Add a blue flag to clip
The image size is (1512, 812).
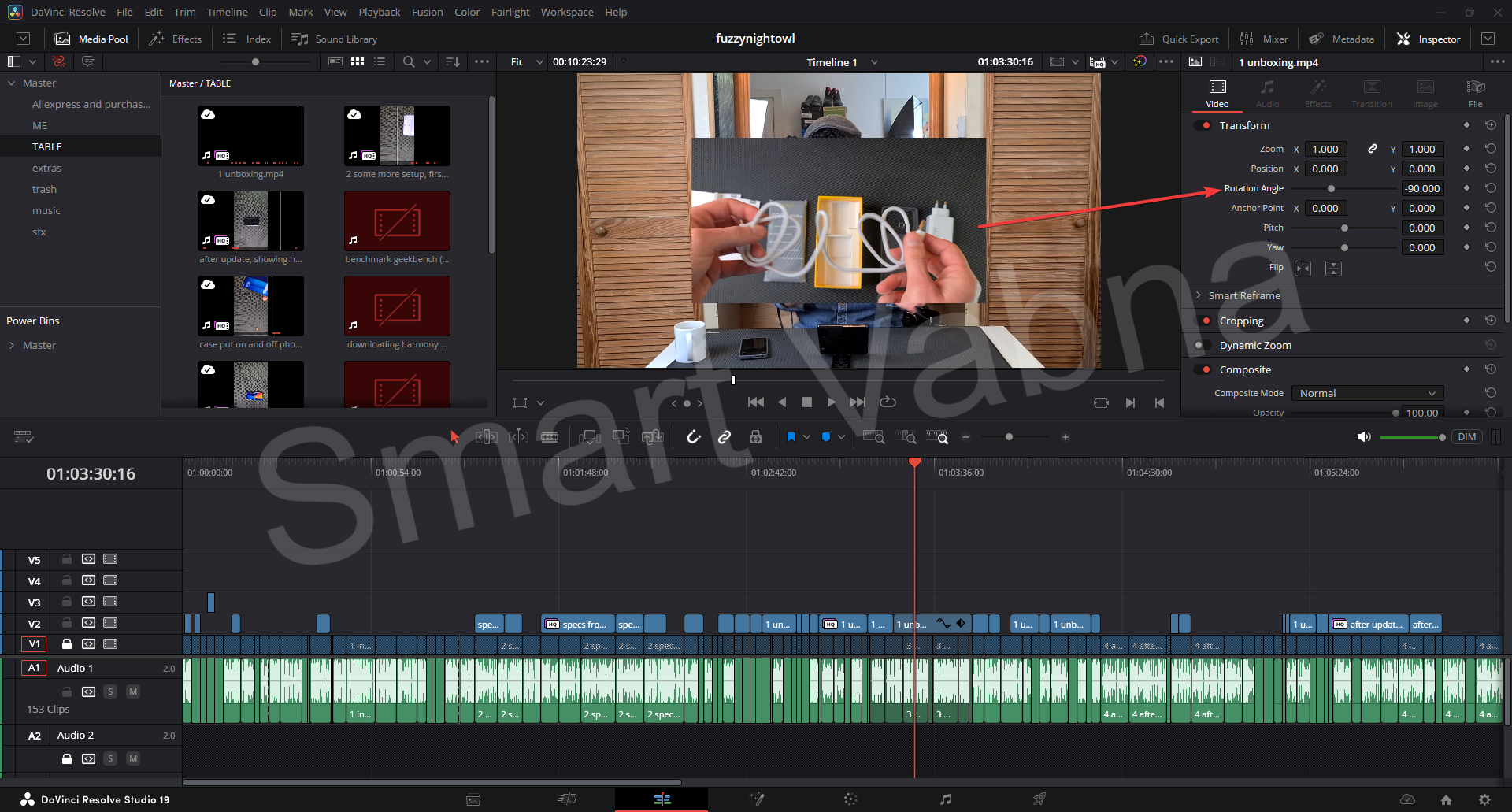pos(791,437)
